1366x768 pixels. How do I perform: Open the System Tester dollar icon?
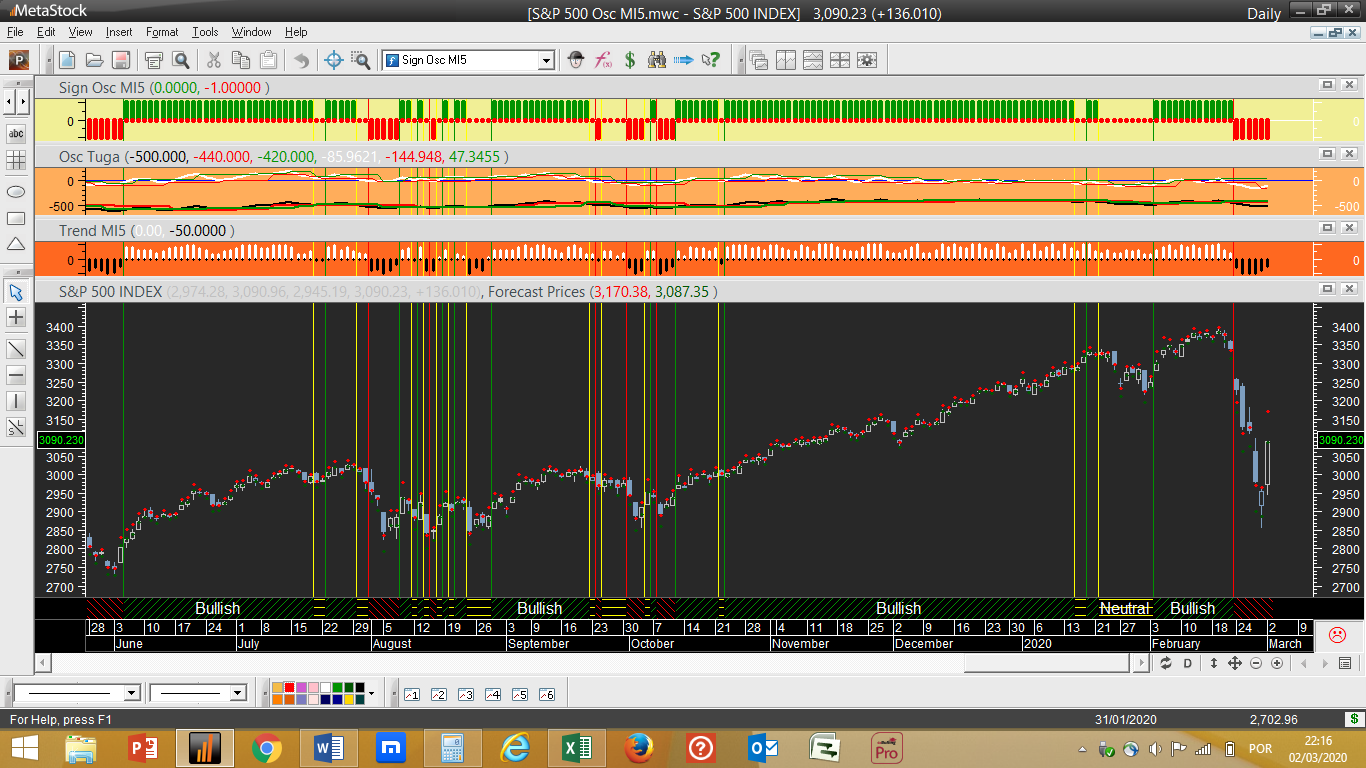tap(630, 60)
